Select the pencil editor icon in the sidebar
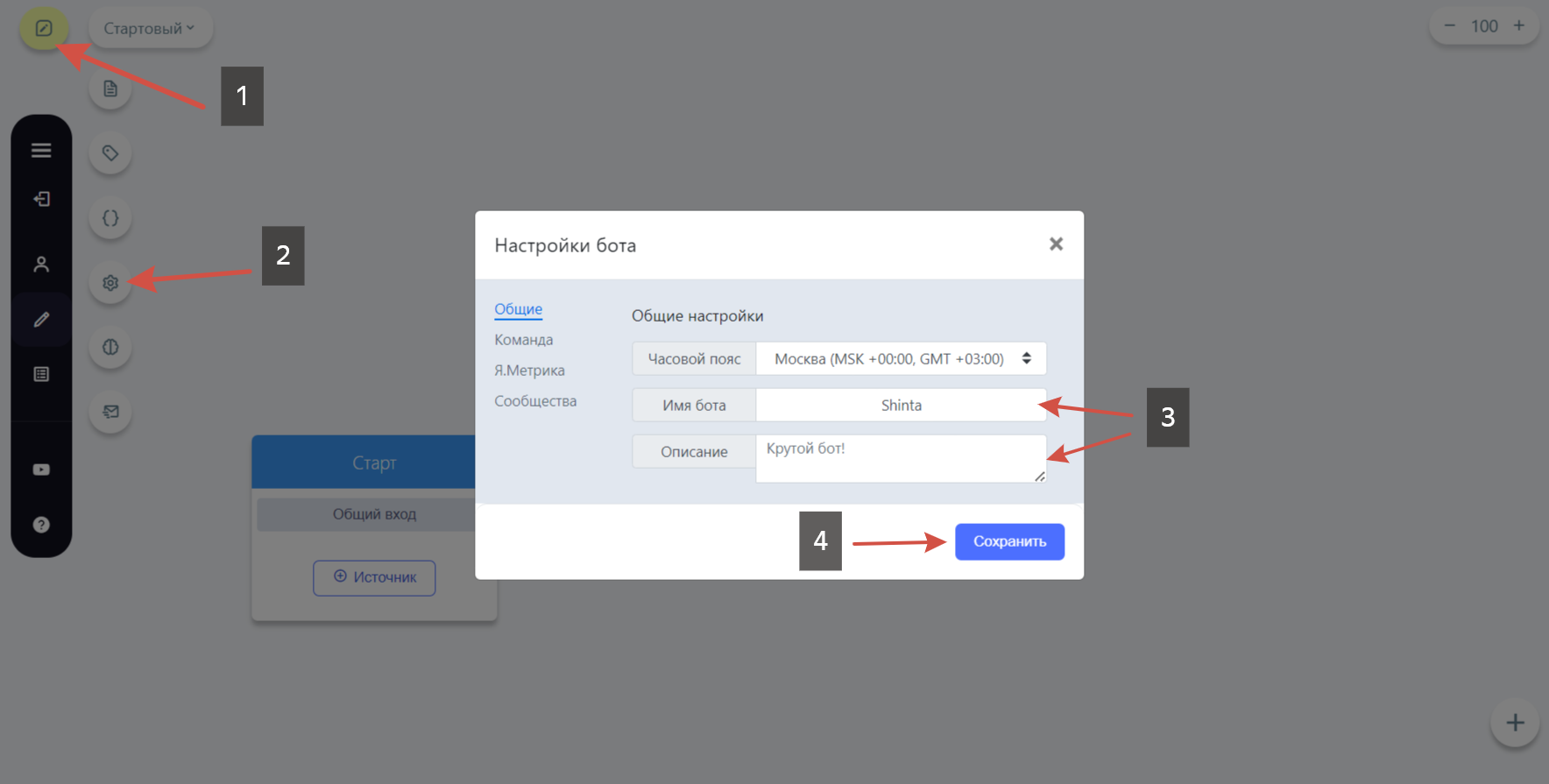The height and width of the screenshot is (784, 1549). pos(41,320)
